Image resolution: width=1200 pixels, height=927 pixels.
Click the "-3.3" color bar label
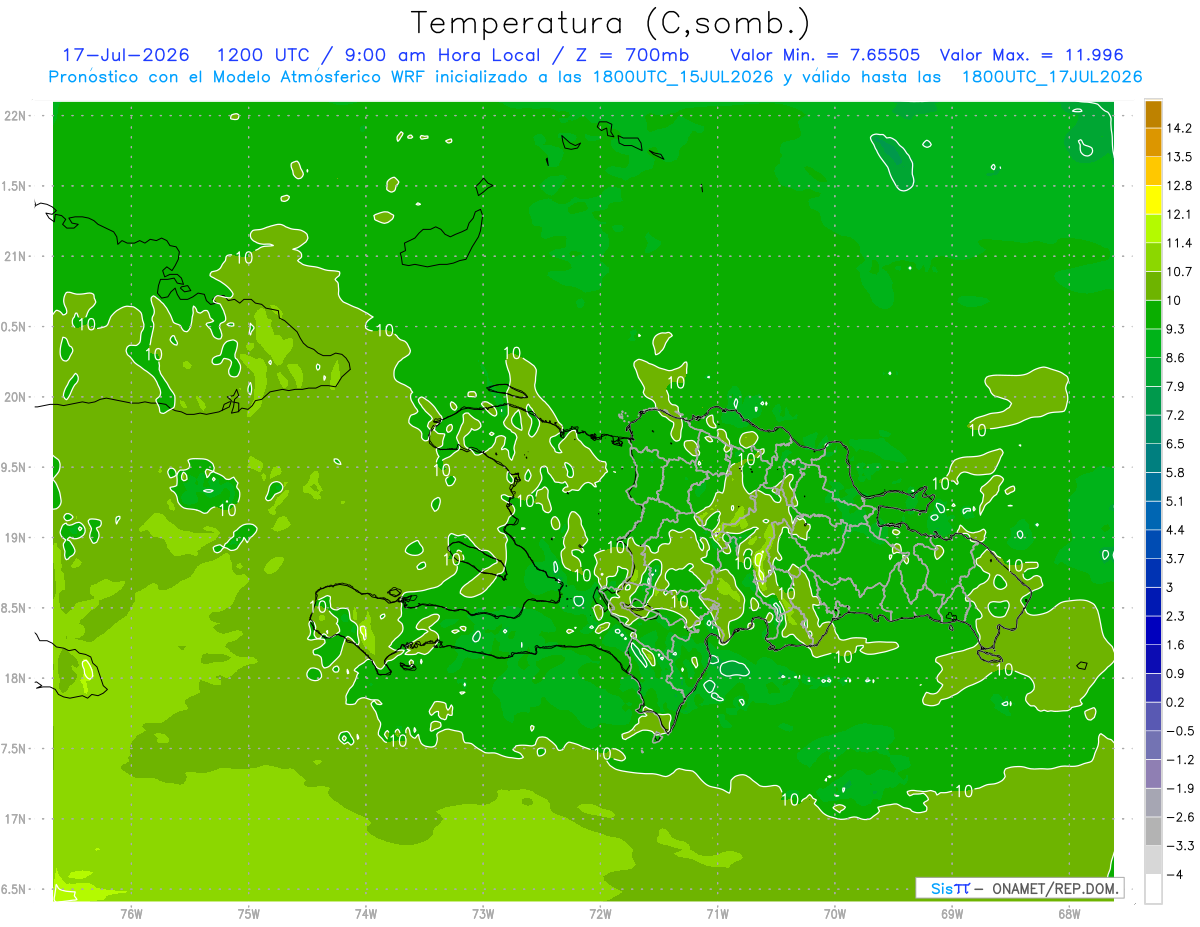click(x=1179, y=846)
